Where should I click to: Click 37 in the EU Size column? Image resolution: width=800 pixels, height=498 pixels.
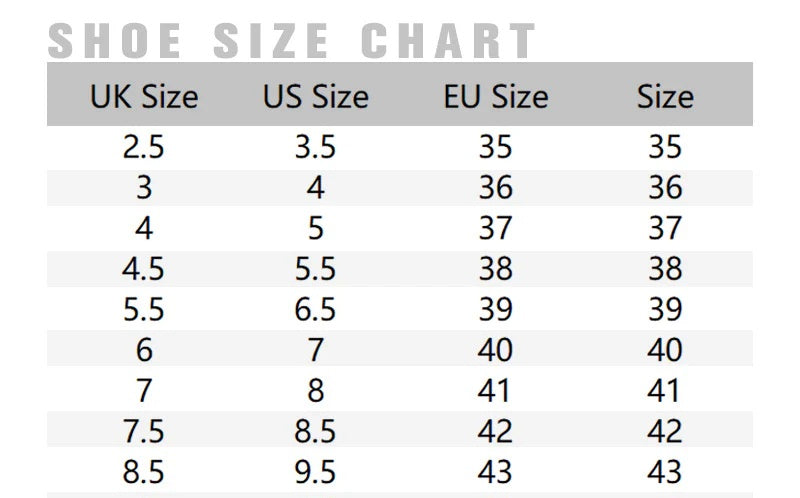(495, 229)
